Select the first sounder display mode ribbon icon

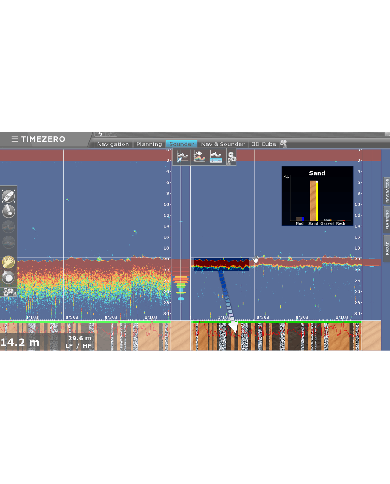tap(182, 157)
